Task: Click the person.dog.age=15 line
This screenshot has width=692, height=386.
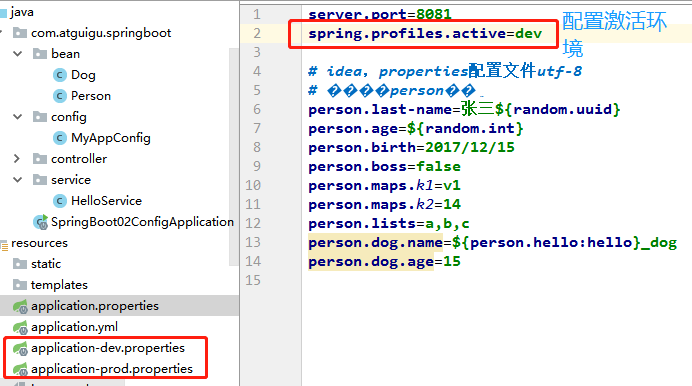Action: (x=384, y=262)
